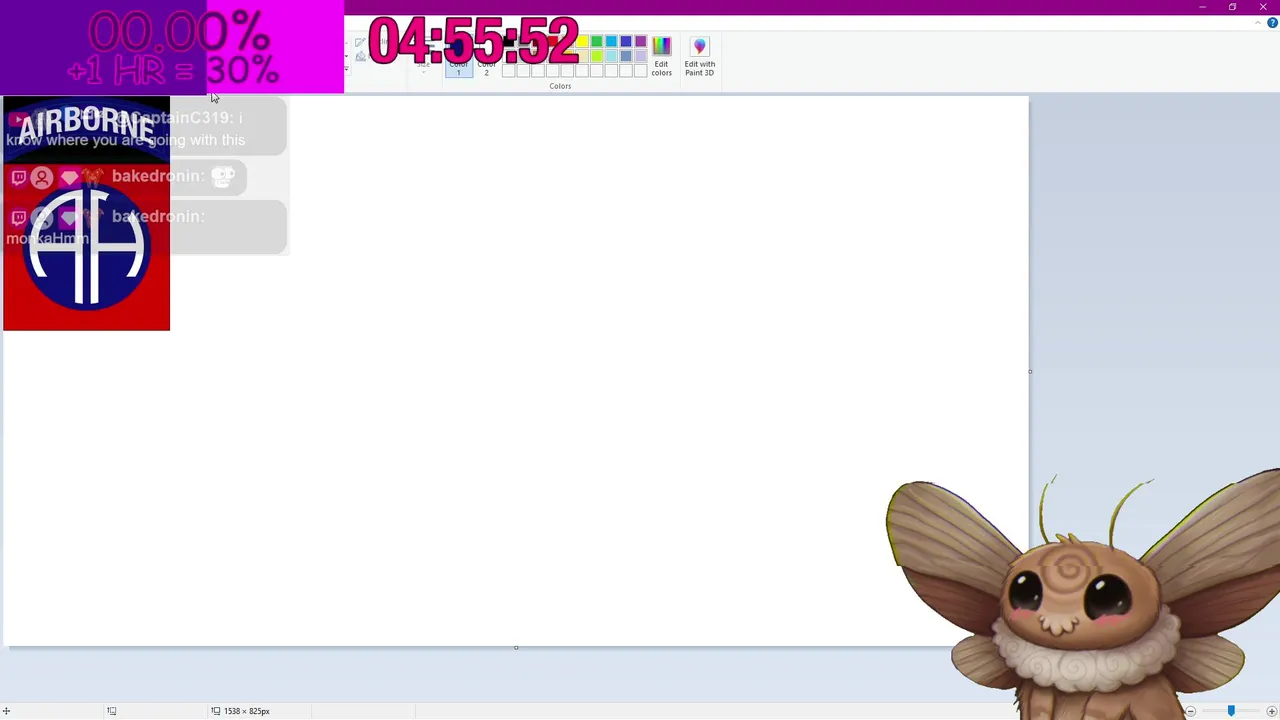Click the last empty custom color slot
Viewport: 1280px width, 720px height.
click(x=640, y=70)
